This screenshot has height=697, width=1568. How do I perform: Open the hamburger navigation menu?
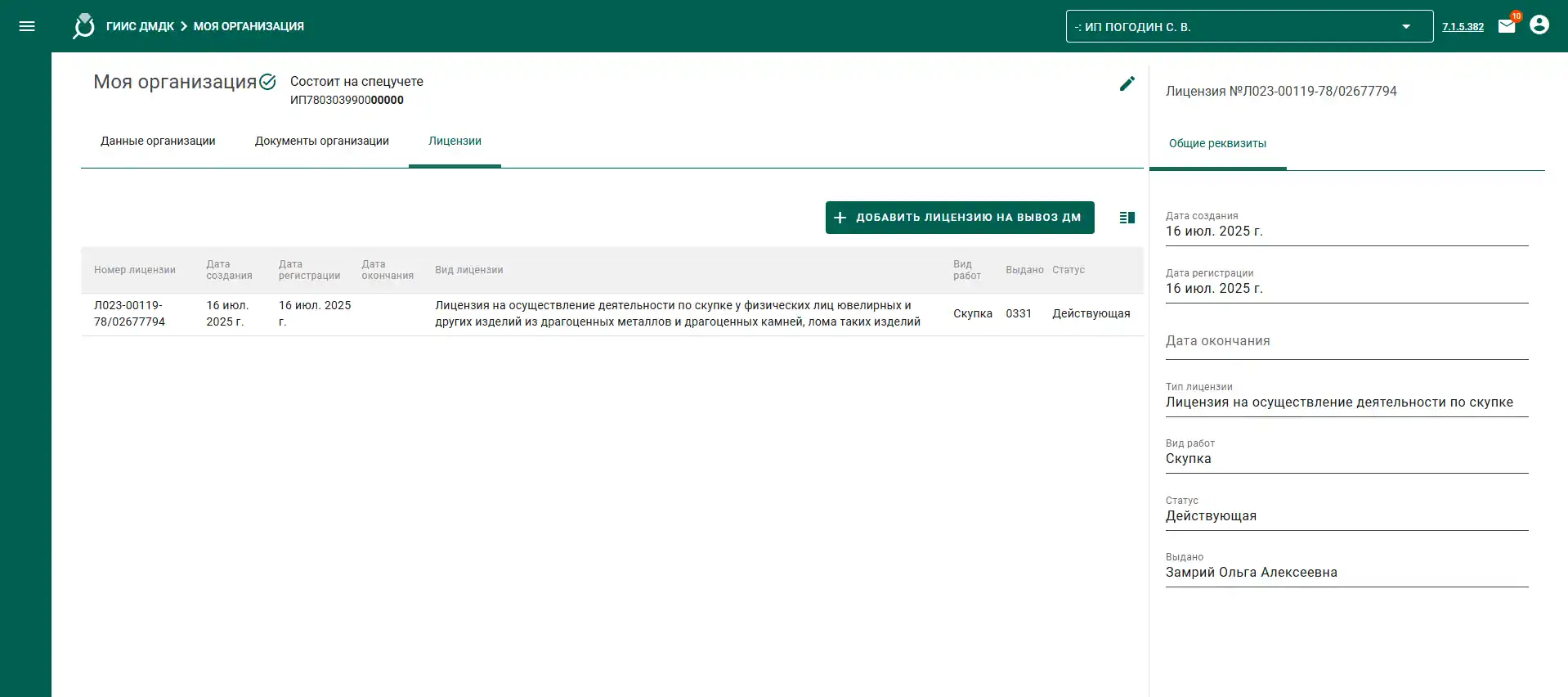(27, 26)
